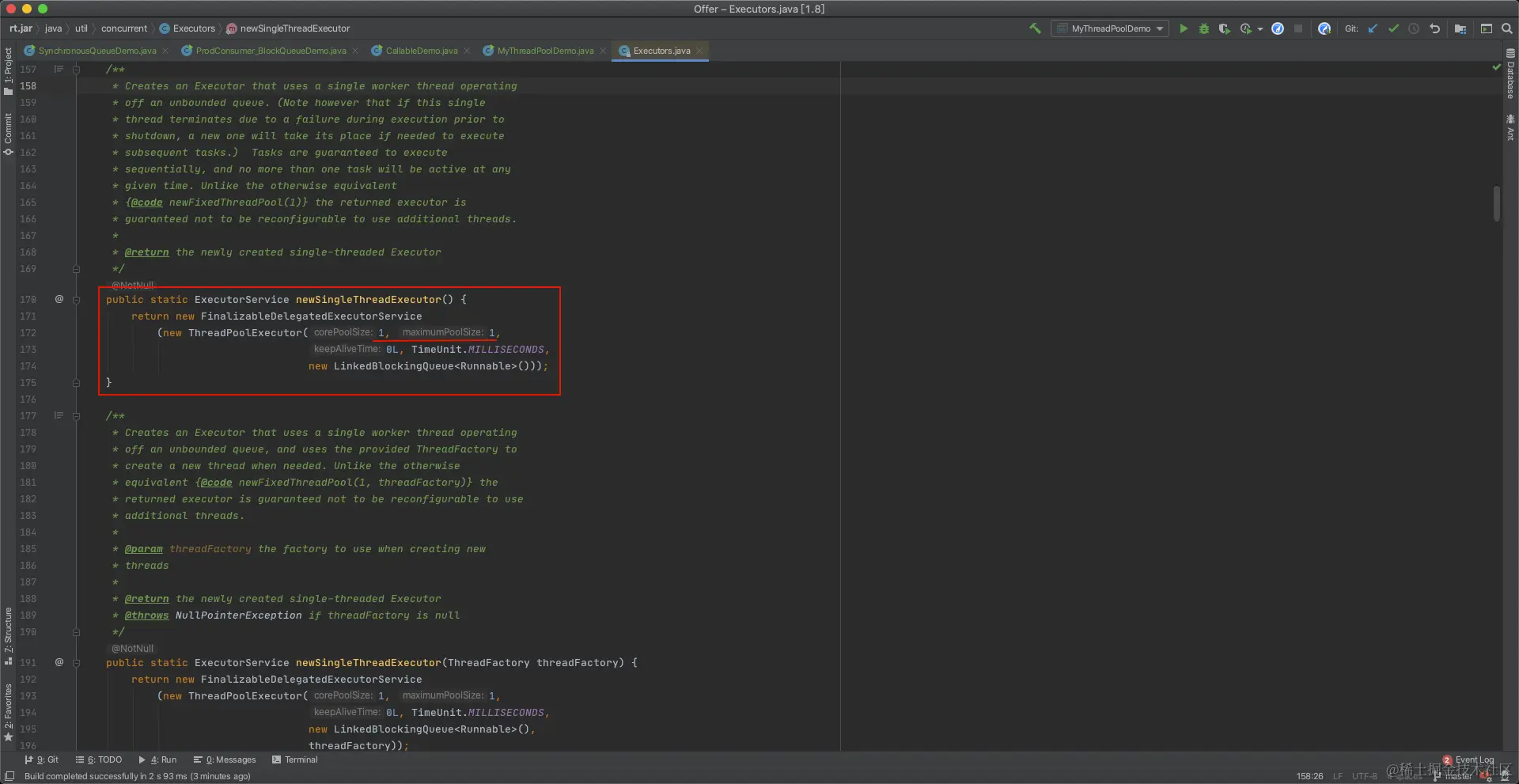Click the annotation gutter icon on line 191
Screen dimensions: 1519x784
click(x=59, y=662)
